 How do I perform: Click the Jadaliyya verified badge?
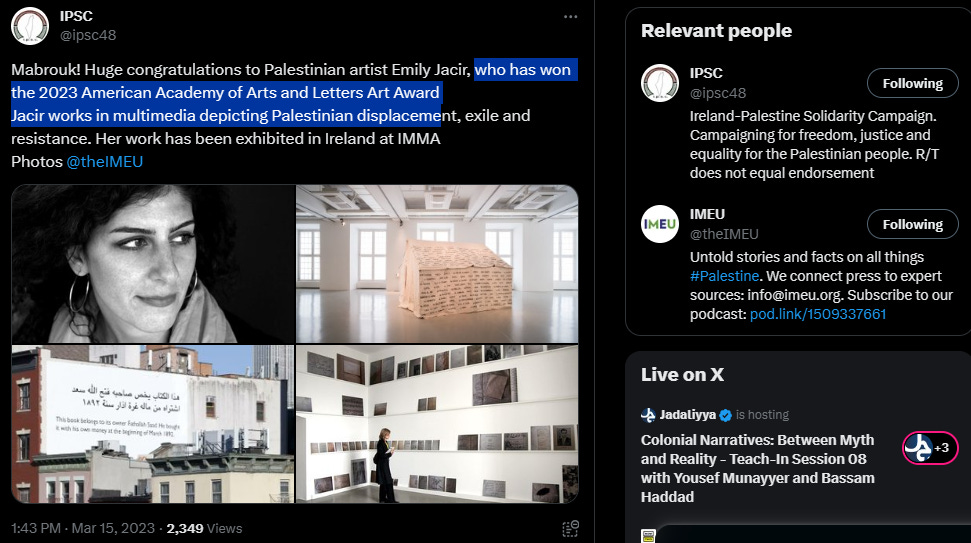(725, 415)
